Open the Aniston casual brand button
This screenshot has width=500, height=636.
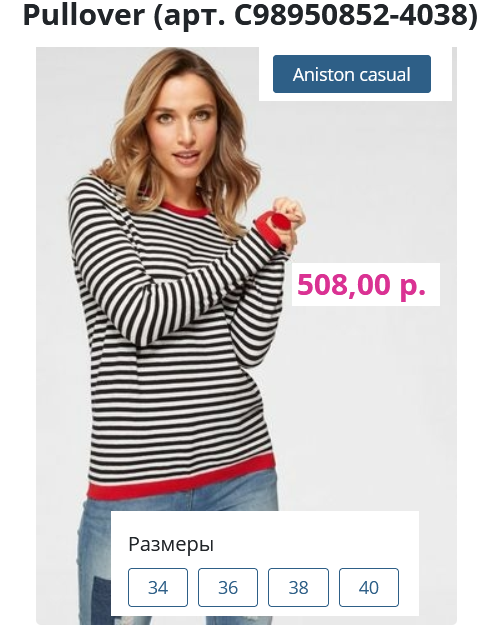[352, 74]
